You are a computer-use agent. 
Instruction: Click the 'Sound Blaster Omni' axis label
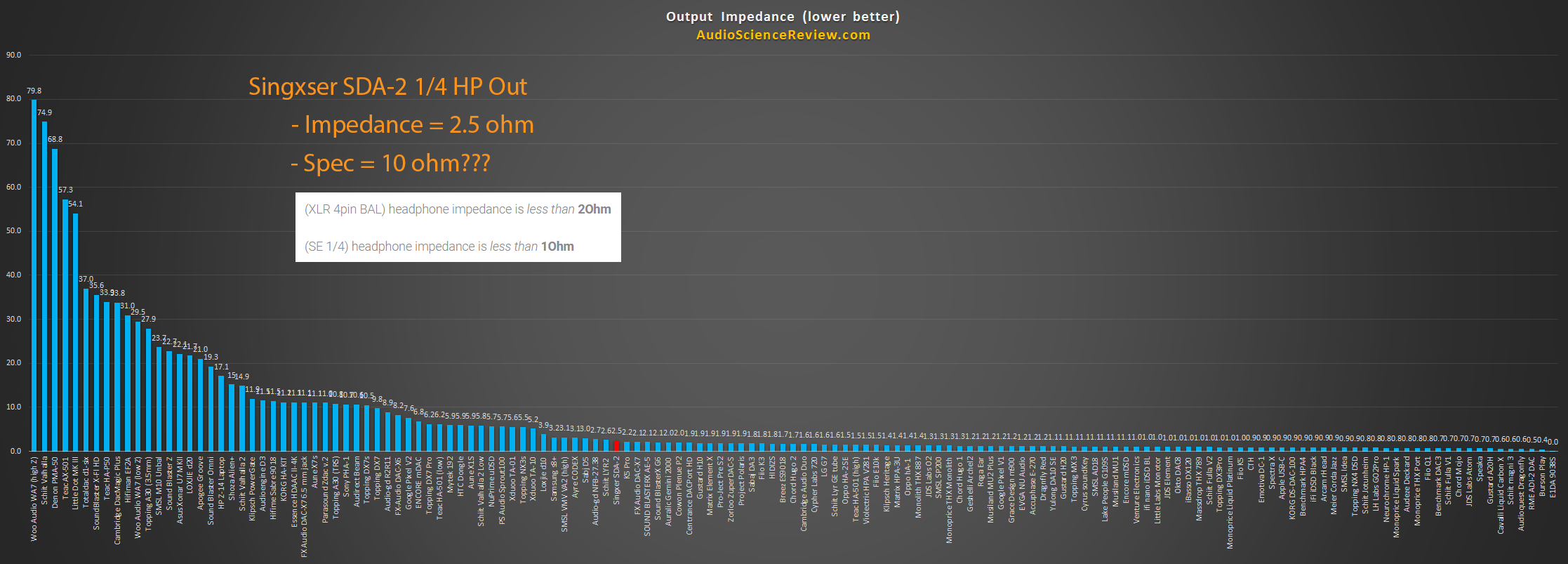click(211, 490)
